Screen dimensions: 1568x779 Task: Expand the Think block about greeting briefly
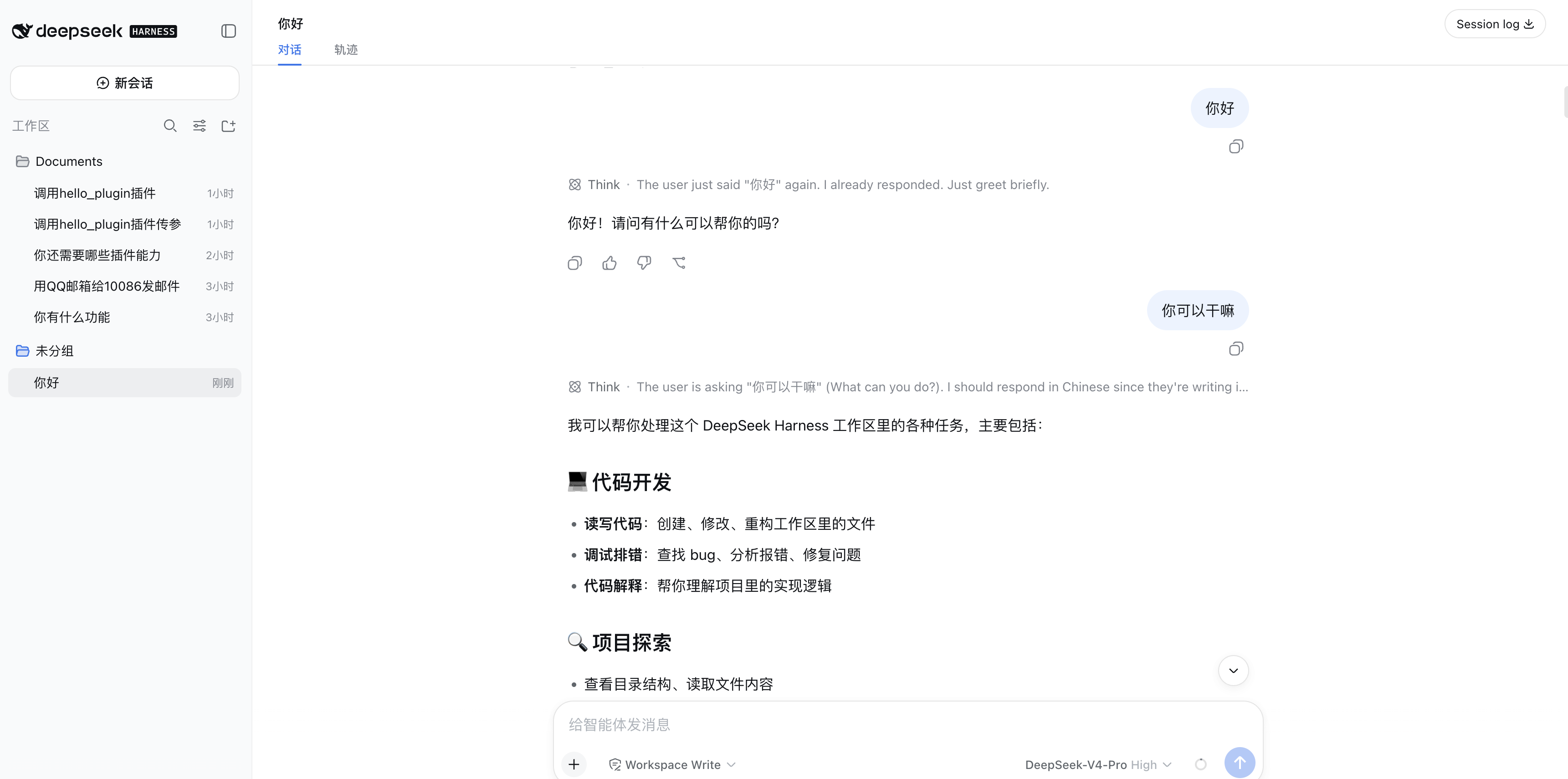pos(808,184)
